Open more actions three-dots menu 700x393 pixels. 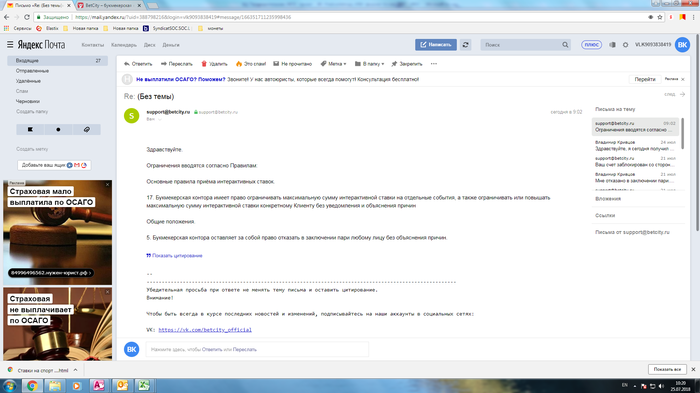pos(434,64)
